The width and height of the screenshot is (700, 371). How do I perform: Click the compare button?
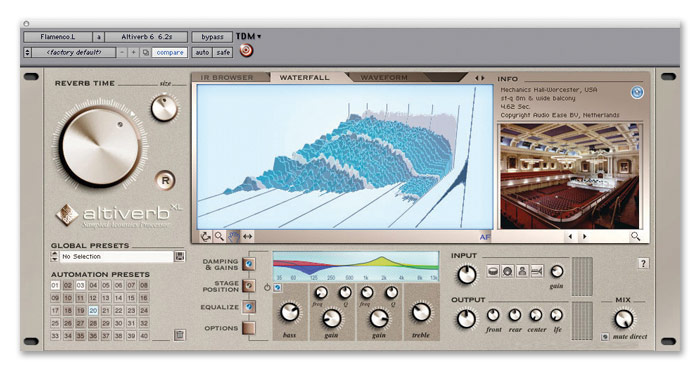[x=170, y=52]
